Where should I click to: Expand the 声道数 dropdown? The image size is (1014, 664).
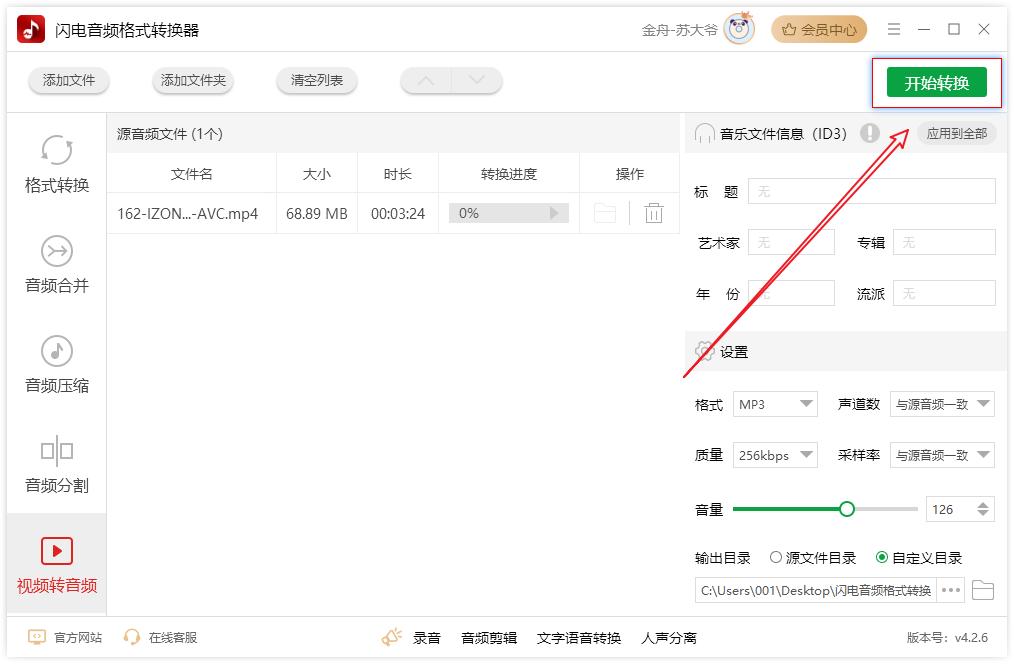942,404
